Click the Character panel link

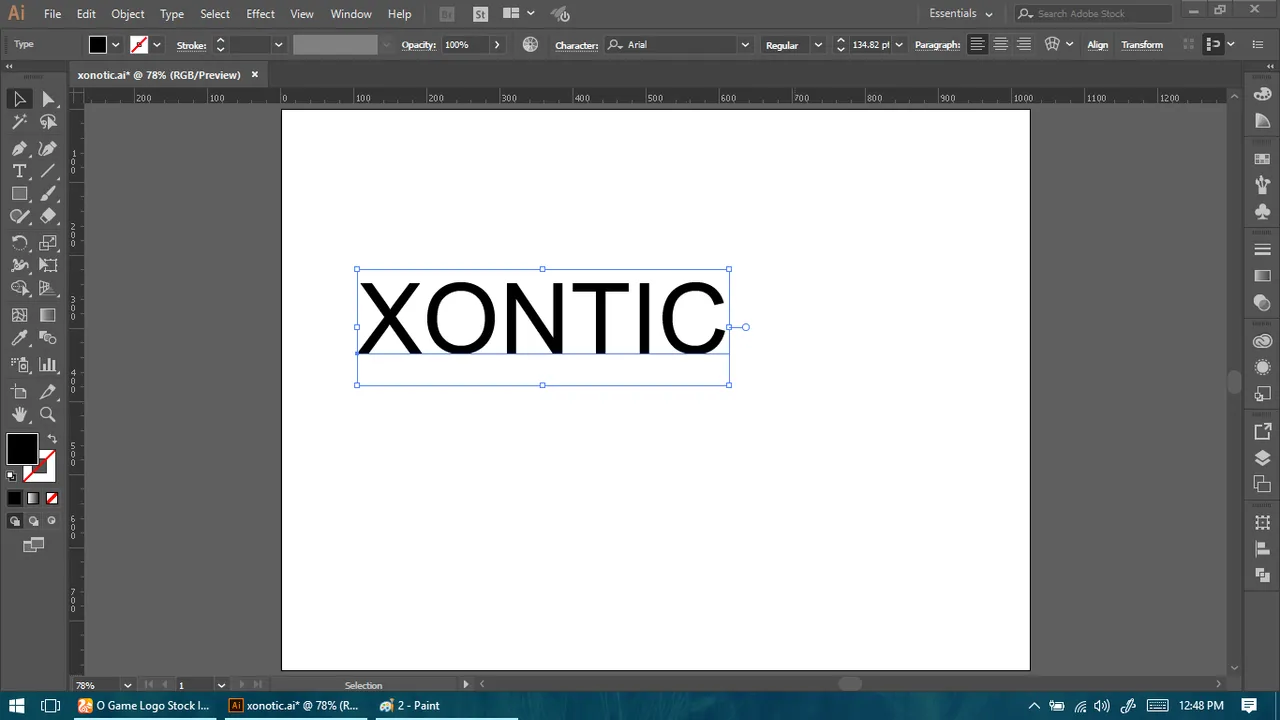pyautogui.click(x=577, y=45)
